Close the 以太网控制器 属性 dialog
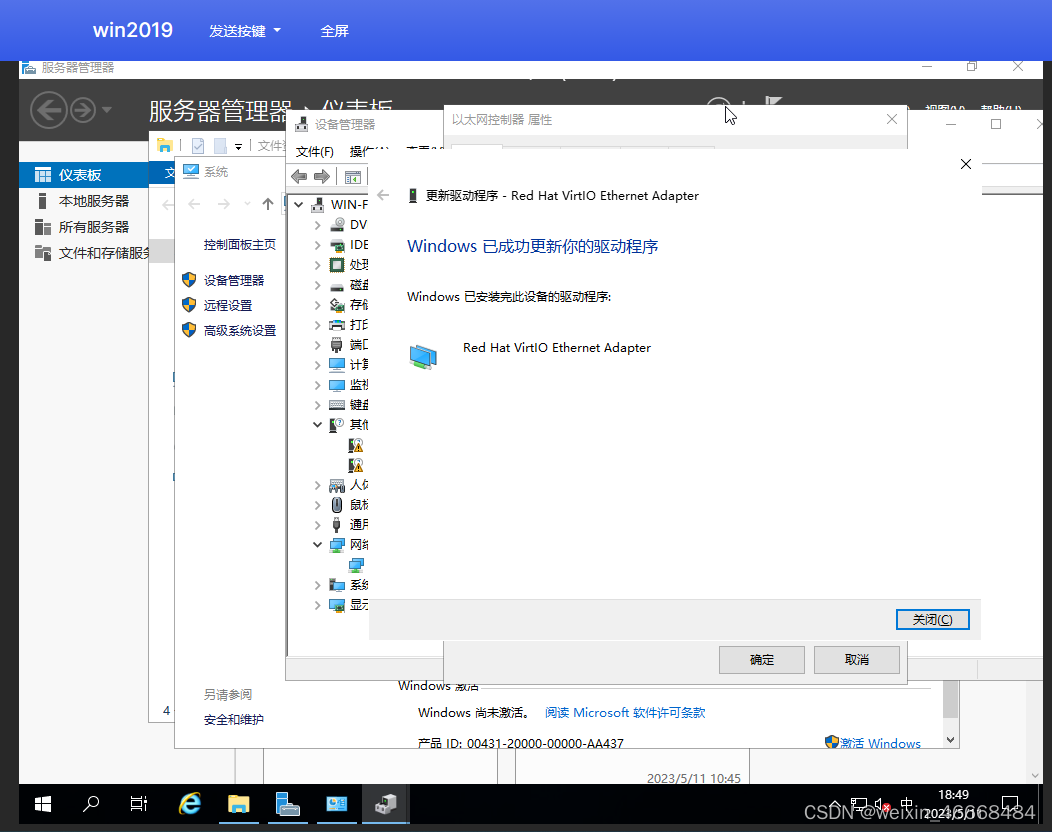 (892, 119)
